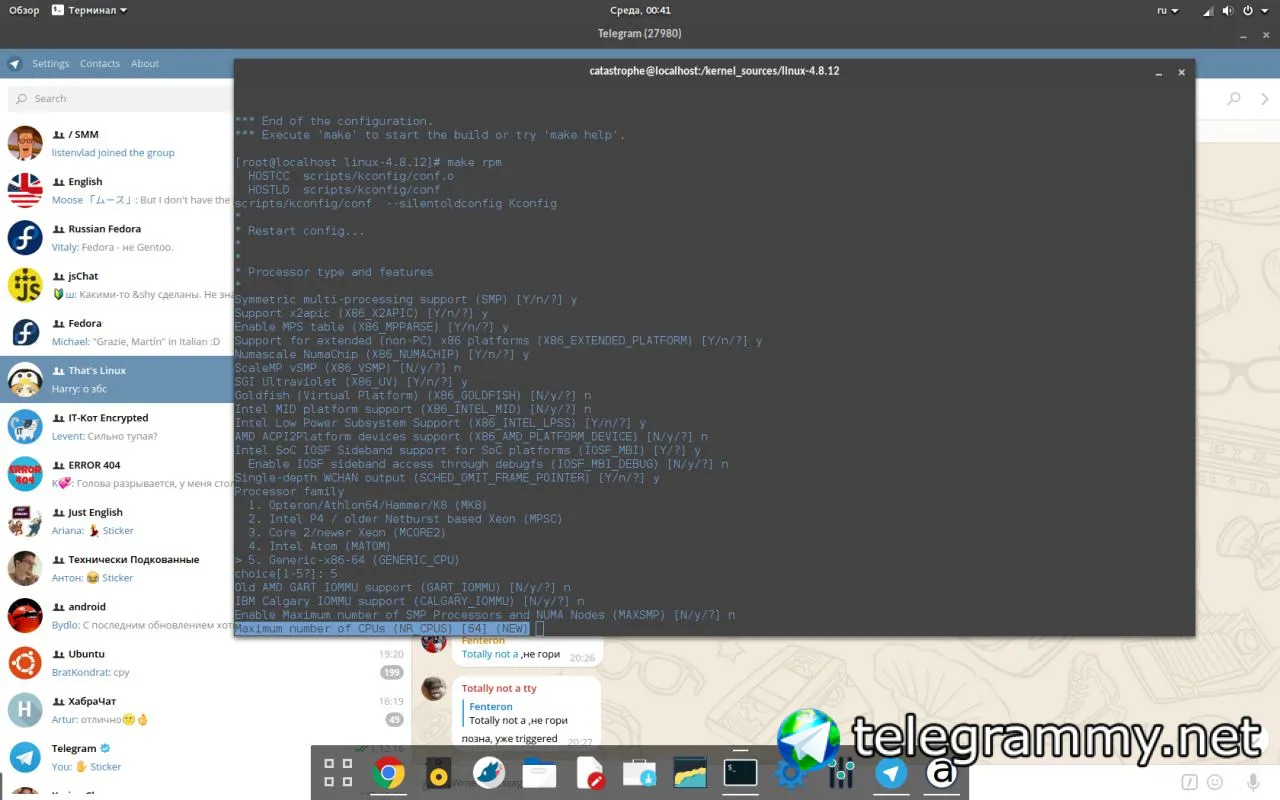Open the Contacts menu in Telegram
The height and width of the screenshot is (800, 1280).
[x=100, y=64]
